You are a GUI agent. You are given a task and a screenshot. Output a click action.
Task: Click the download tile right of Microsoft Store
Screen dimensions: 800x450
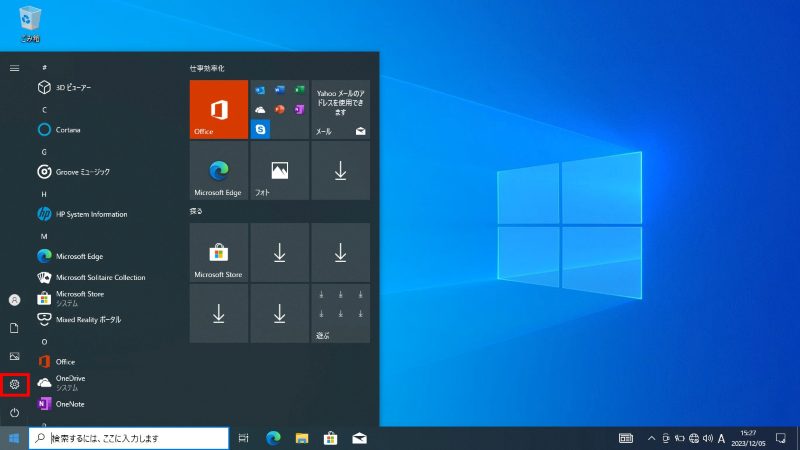(280, 252)
